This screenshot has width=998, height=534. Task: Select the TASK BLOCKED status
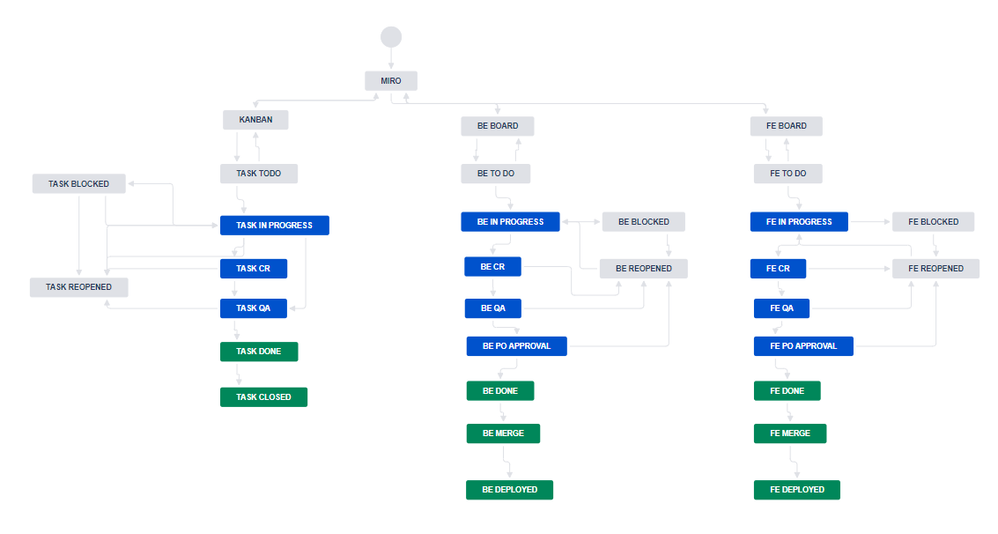79,184
